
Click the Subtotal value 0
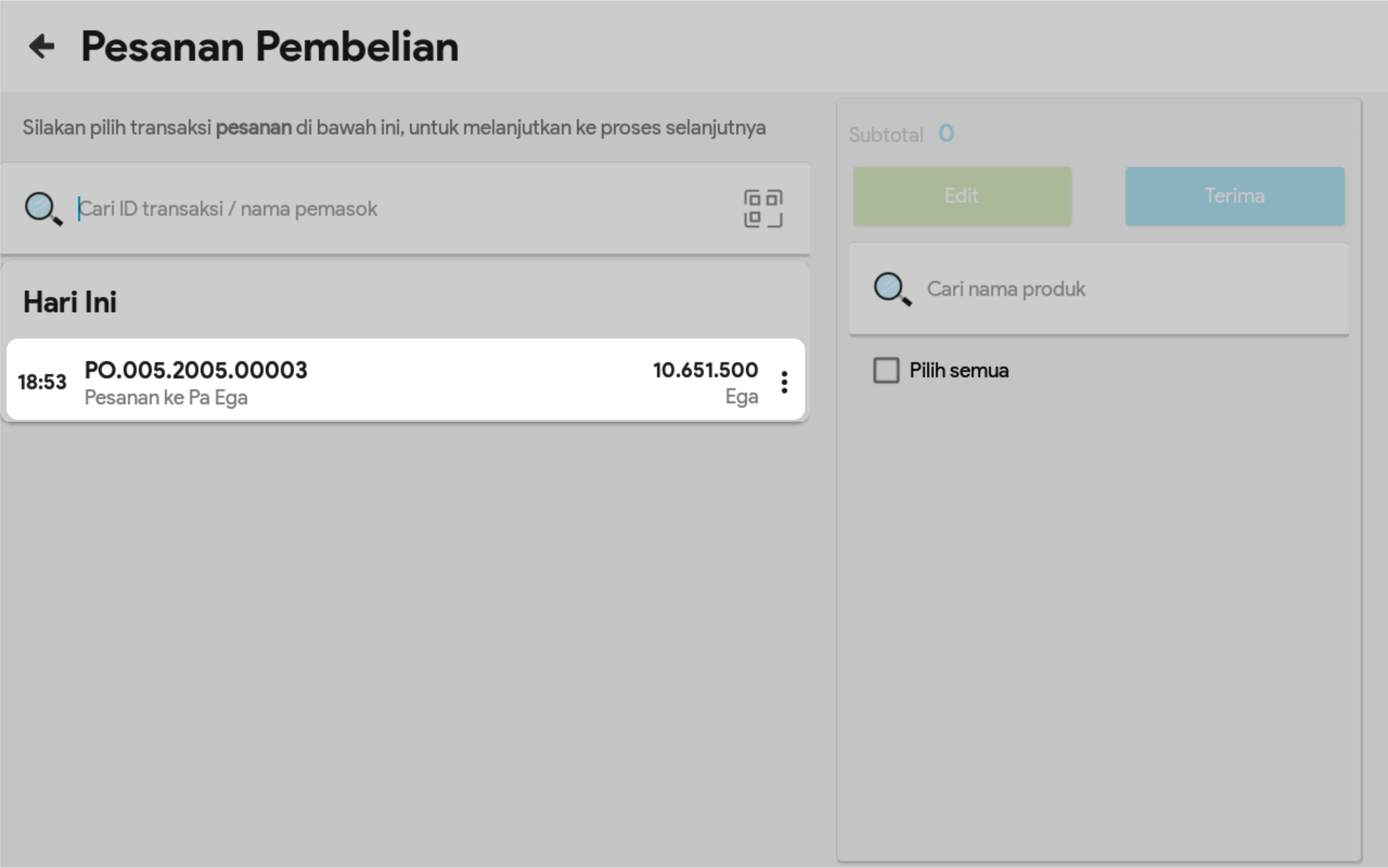point(946,134)
